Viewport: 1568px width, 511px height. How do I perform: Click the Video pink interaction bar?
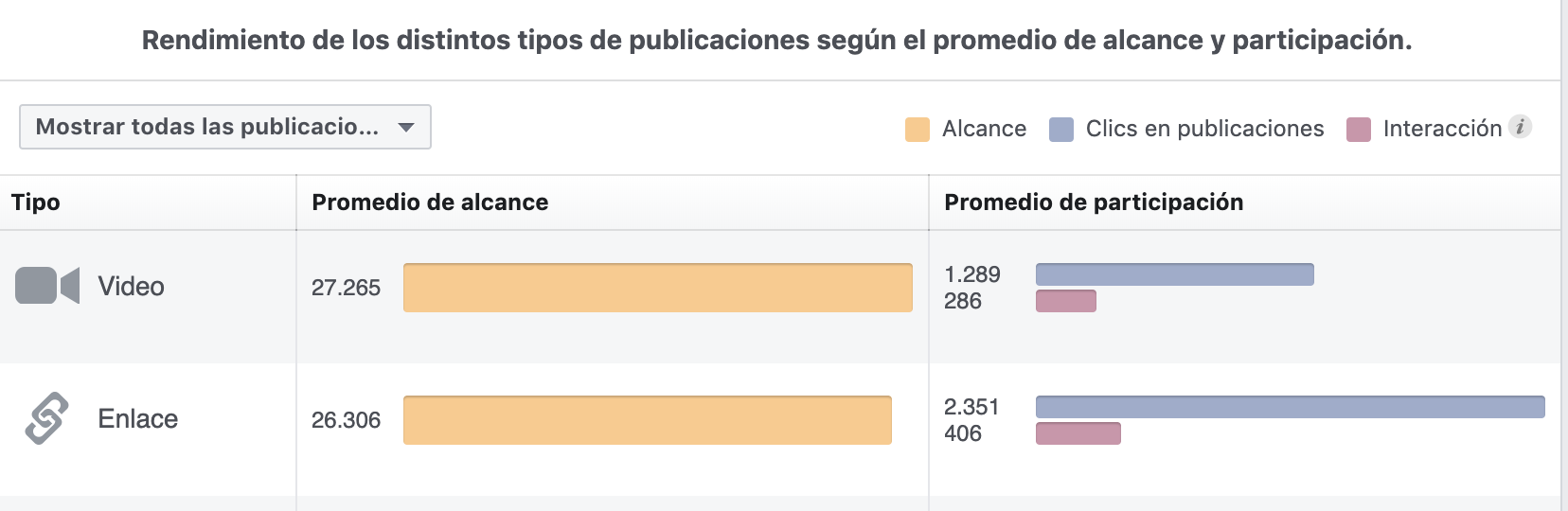pyautogui.click(x=1065, y=301)
